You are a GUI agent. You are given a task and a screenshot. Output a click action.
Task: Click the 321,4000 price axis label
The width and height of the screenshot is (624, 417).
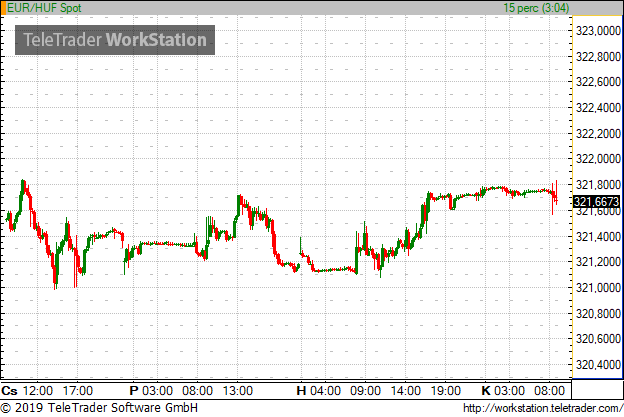point(598,237)
